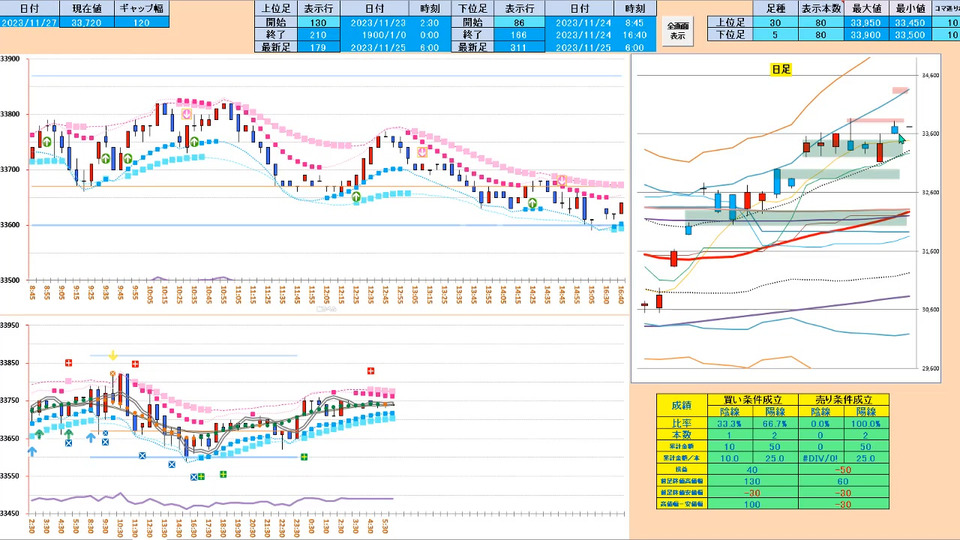Viewport: 960px width, 540px height.
Task: Select the date cell 1900/1/0
Action: click(x=375, y=35)
